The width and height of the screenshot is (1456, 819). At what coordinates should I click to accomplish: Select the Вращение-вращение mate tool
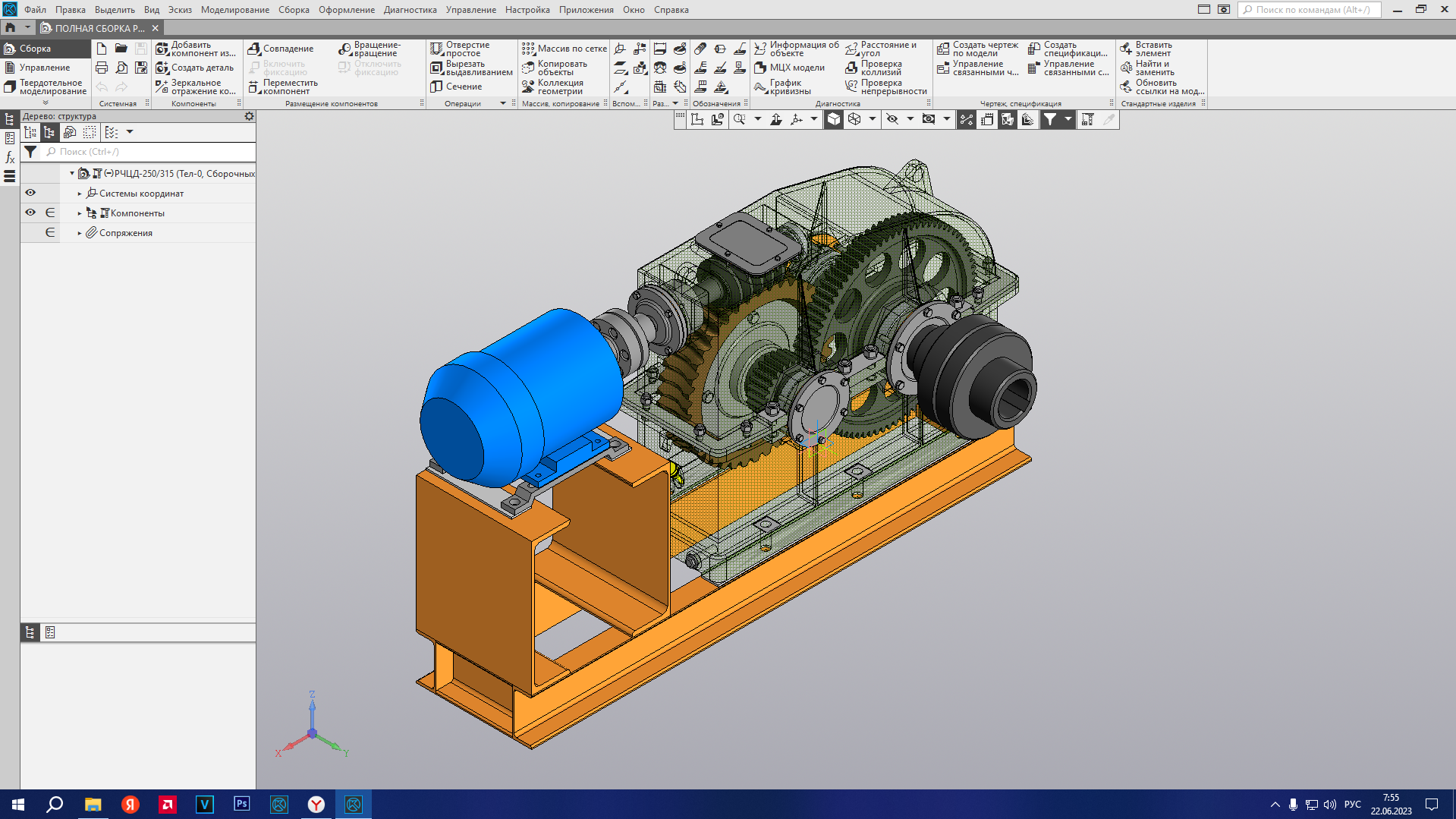coord(370,49)
